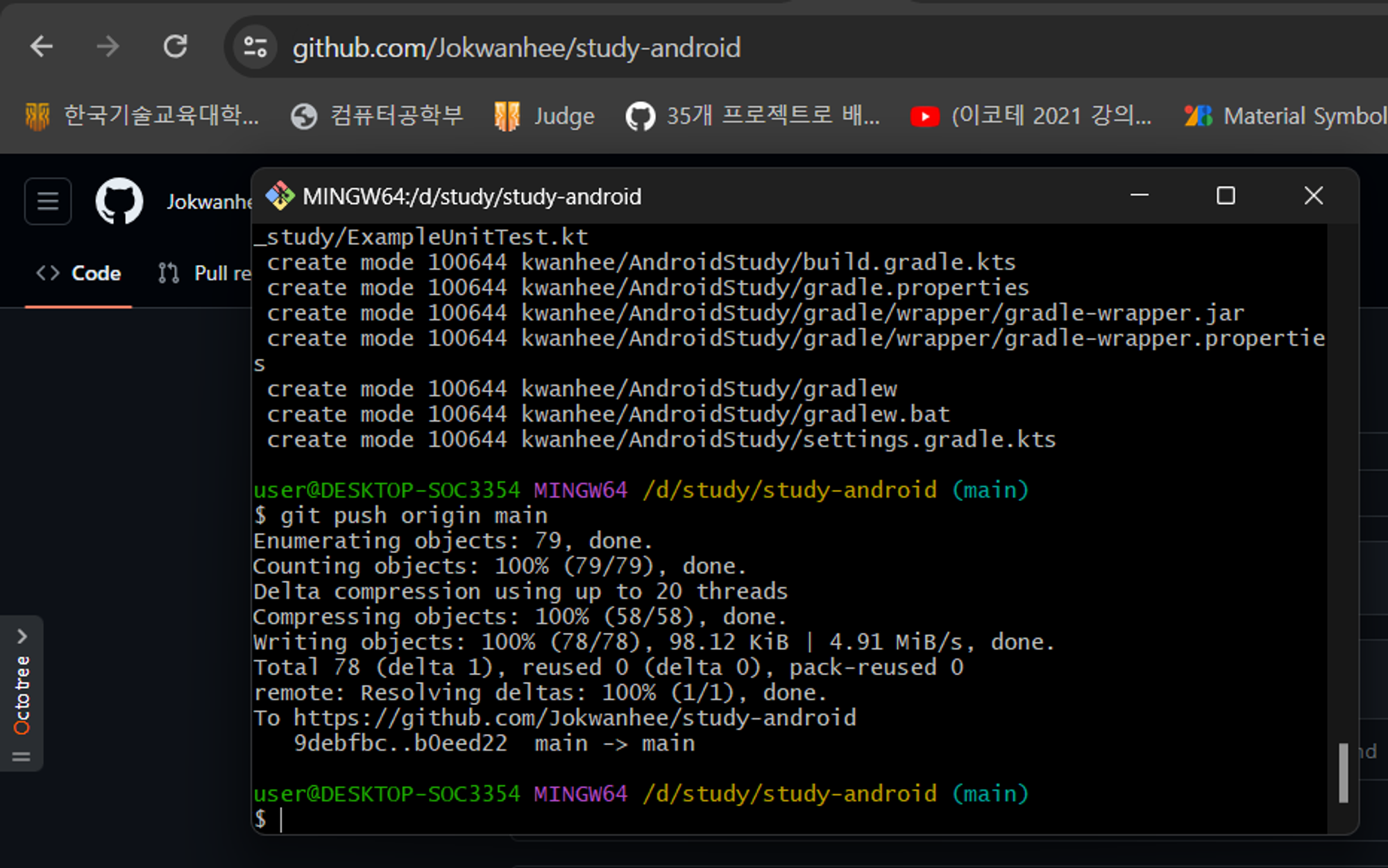Click 'Writing objects: 100% (78/78)' line
1388x868 pixels.
pyautogui.click(x=654, y=642)
